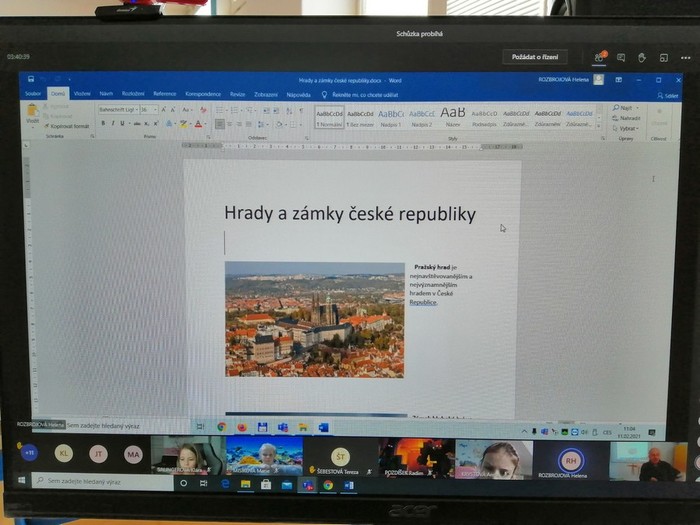Click the Chrome icon on bottom taskbar

[328, 485]
